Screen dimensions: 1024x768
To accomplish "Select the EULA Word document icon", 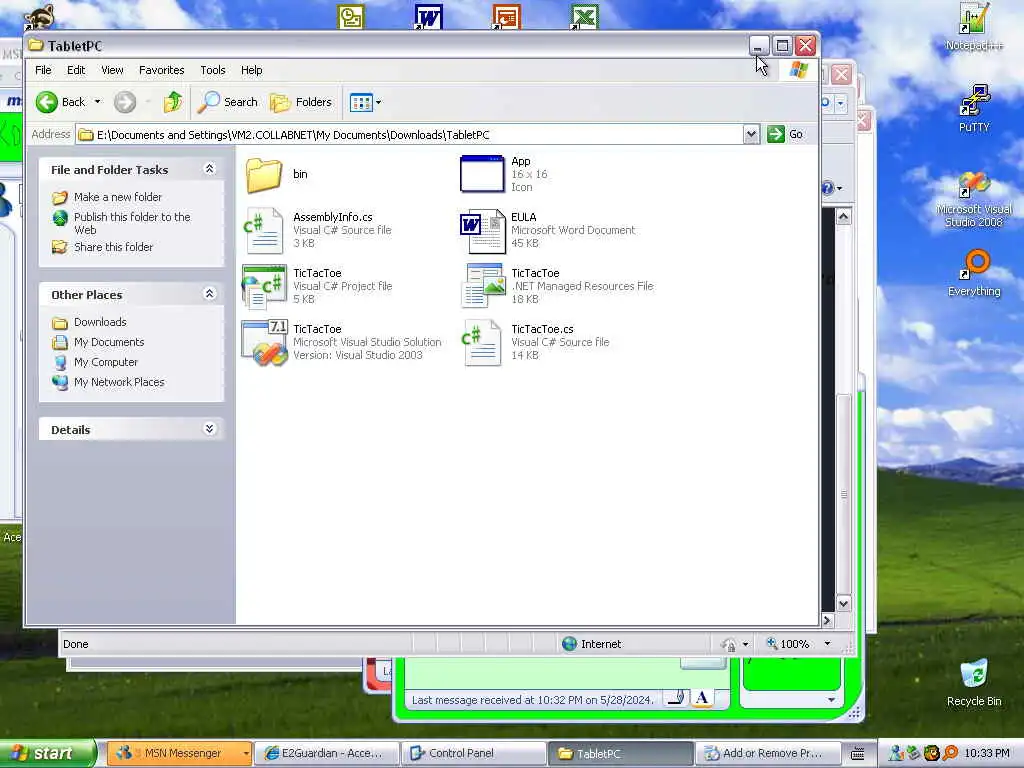I will click(482, 231).
